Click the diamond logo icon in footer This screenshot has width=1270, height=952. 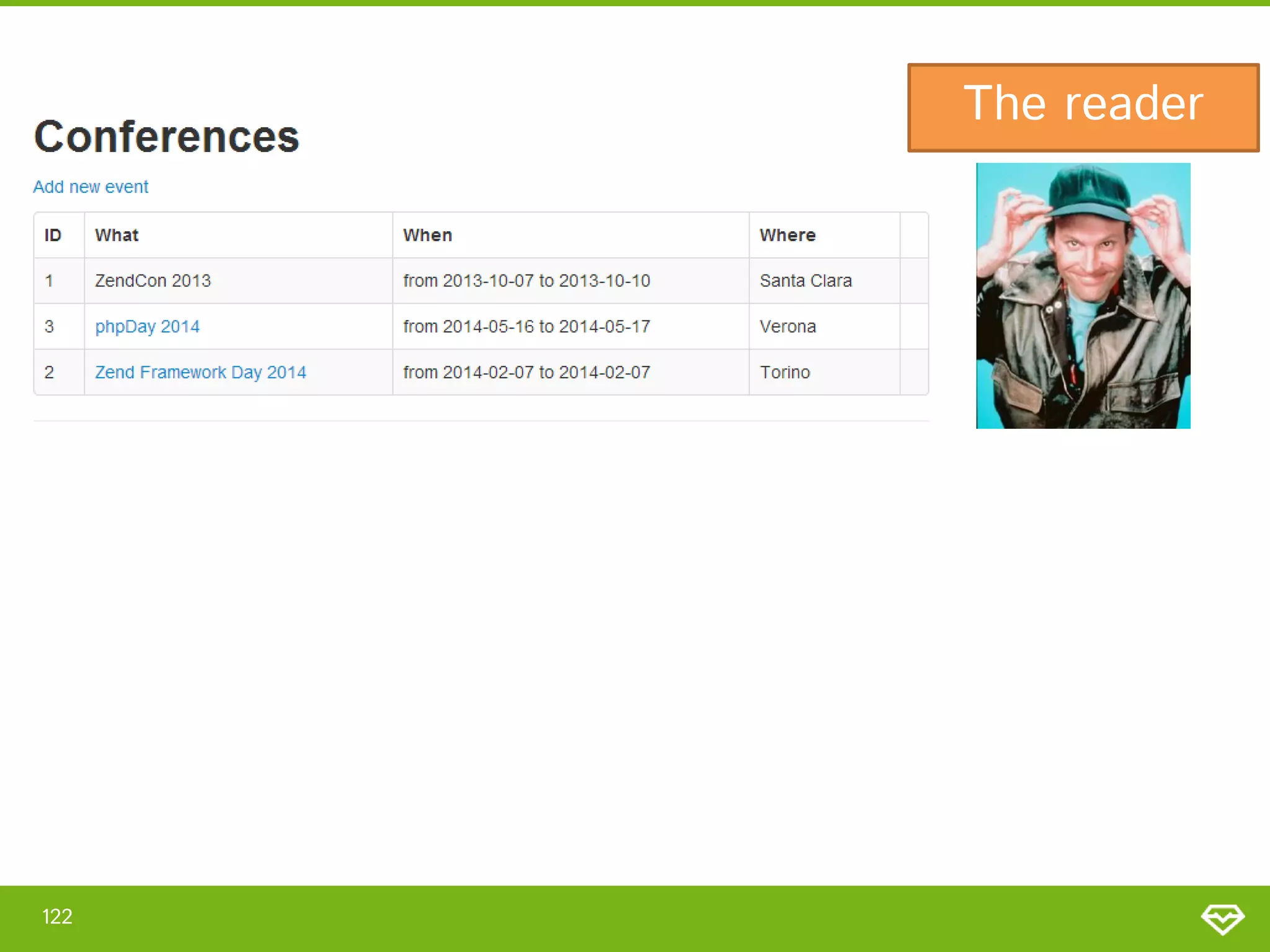coord(1222,918)
